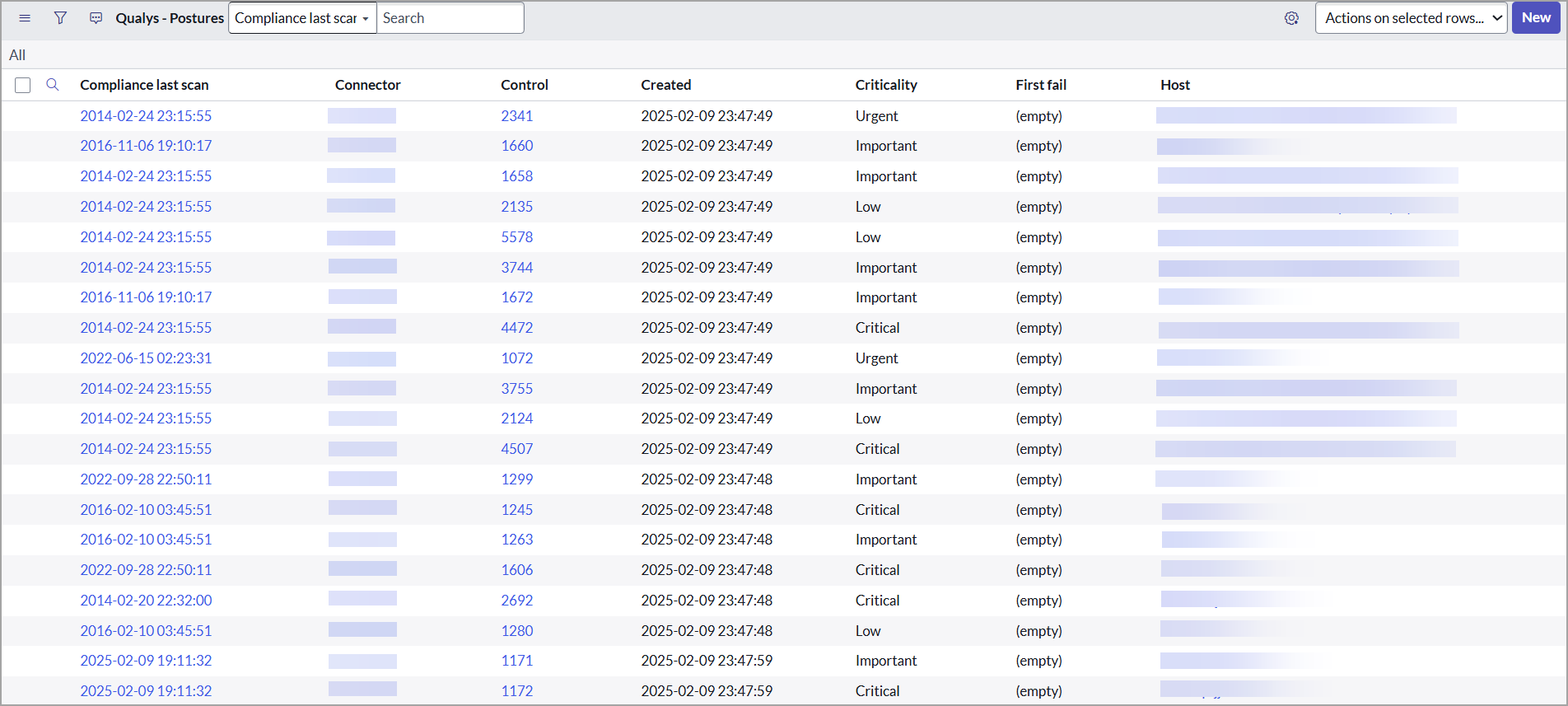Open control 1299 link

[517, 479]
